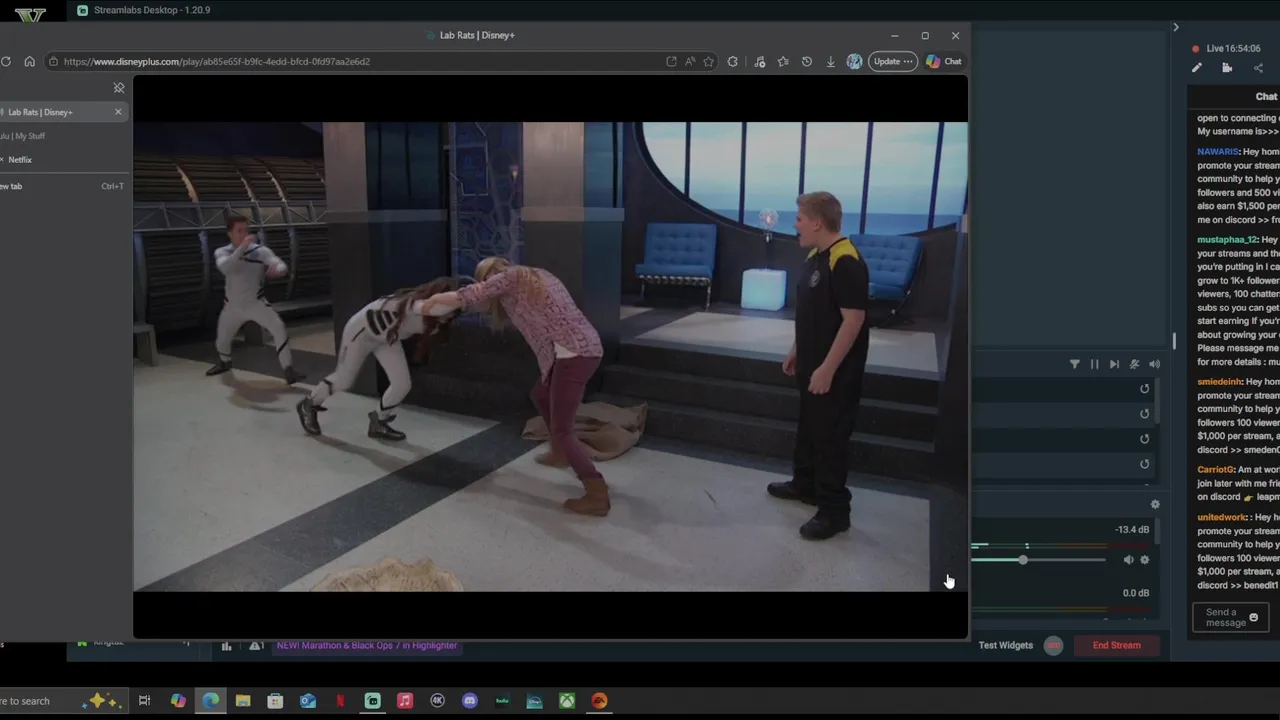Toggle mute event alerts icon
This screenshot has height=720, width=1280.
pos(1134,364)
